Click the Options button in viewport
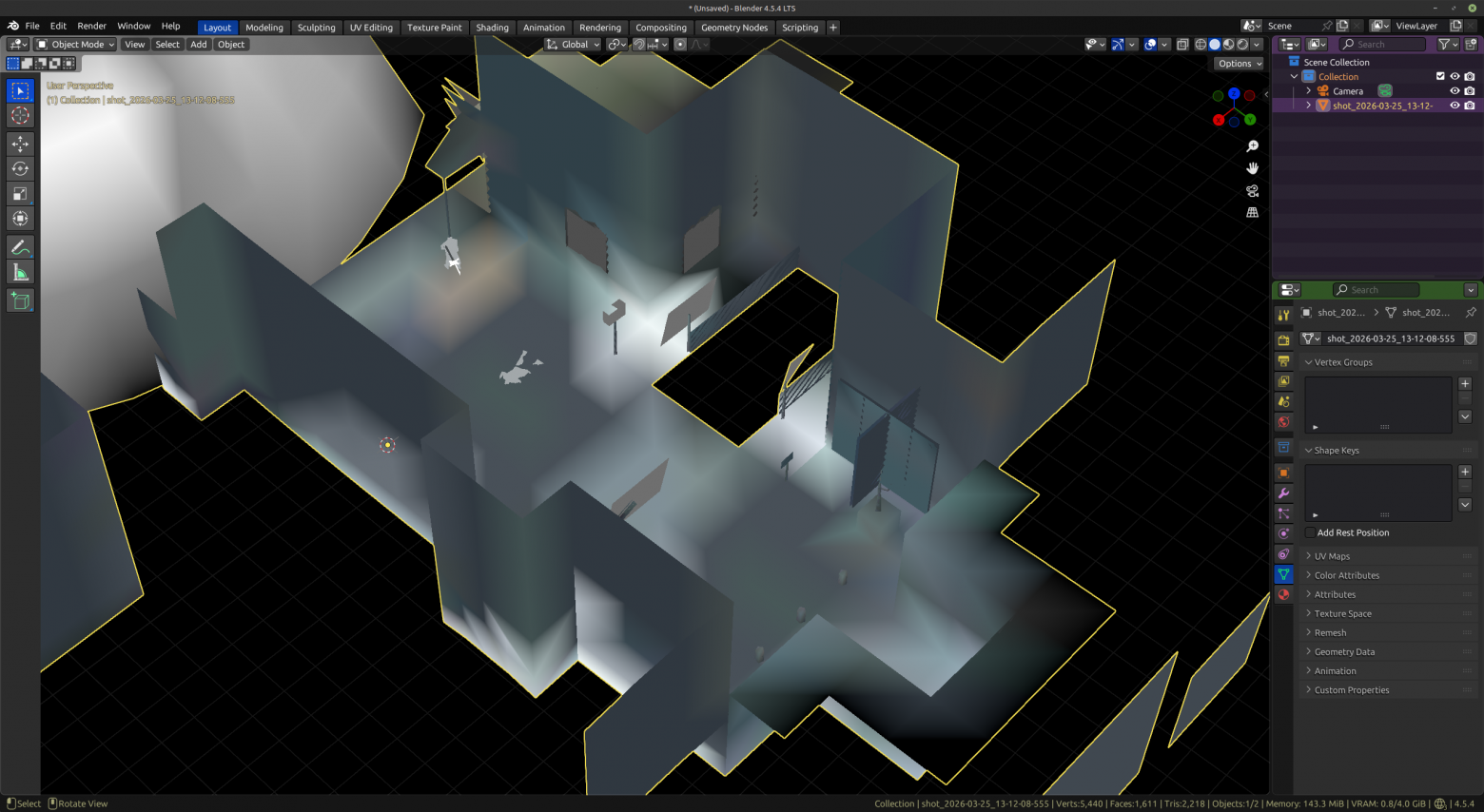The width and height of the screenshot is (1484, 812). point(1239,64)
